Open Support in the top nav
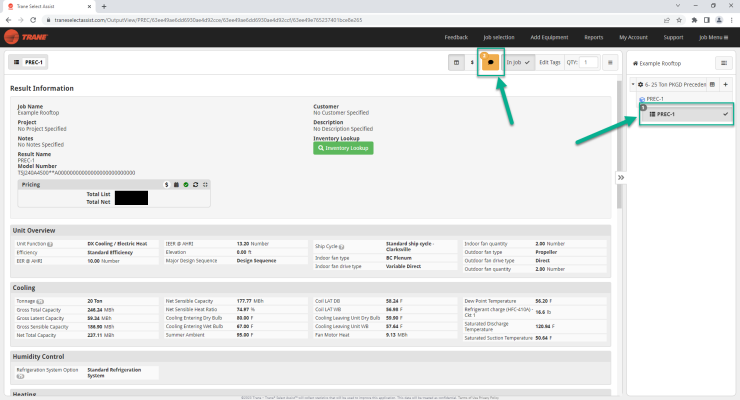Viewport: 740px width, 400px height. click(x=673, y=37)
